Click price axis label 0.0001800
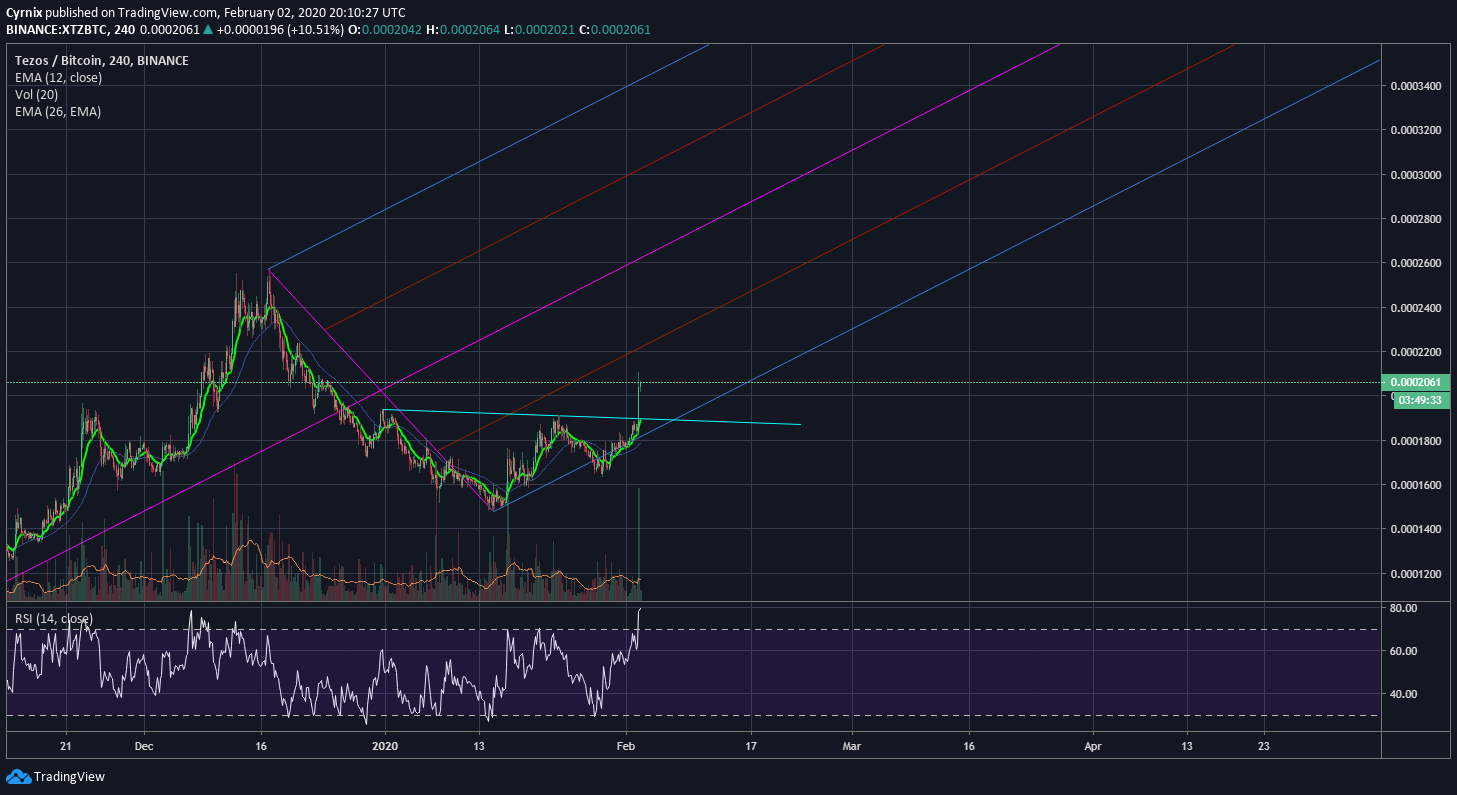 pos(1415,441)
